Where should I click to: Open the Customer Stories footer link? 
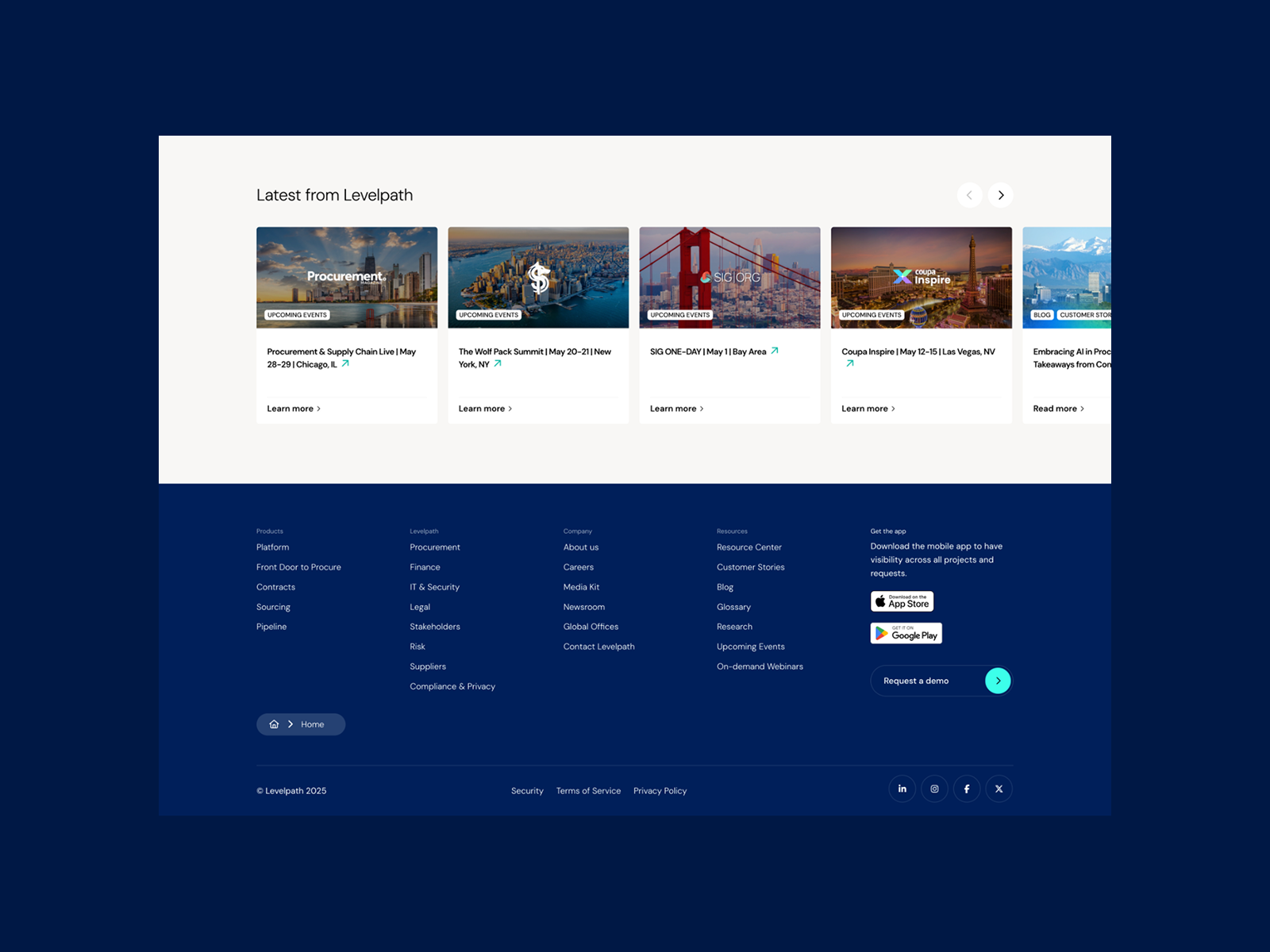pos(751,567)
